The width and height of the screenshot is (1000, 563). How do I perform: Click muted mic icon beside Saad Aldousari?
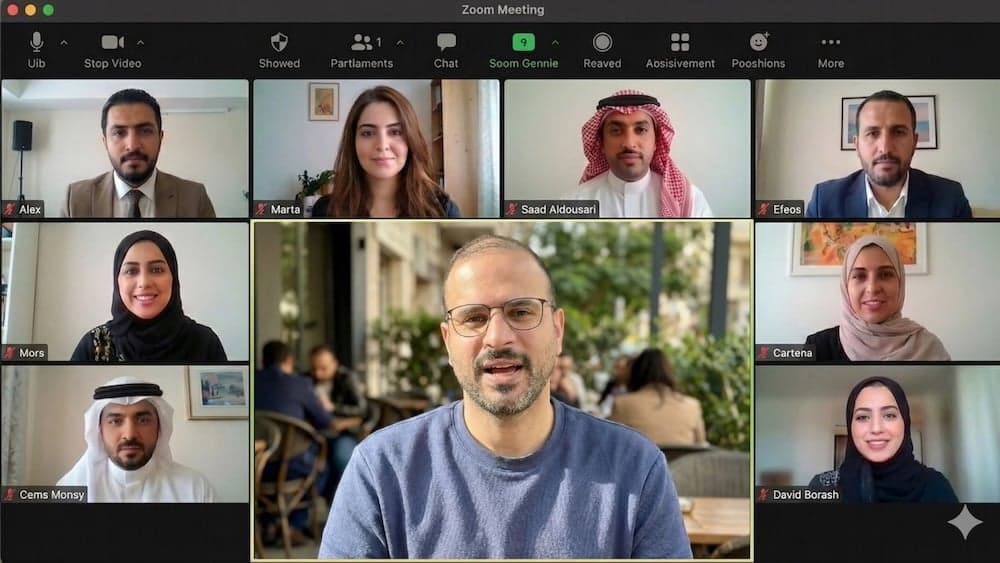512,209
